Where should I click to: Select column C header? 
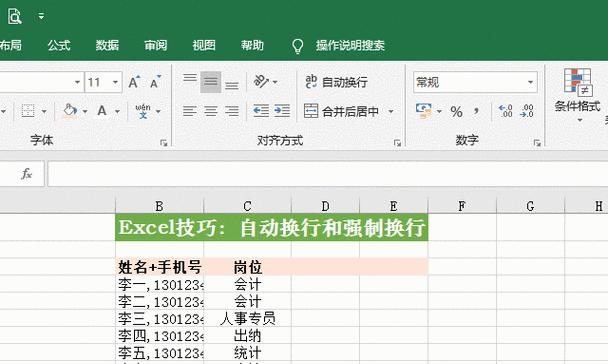tap(247, 206)
